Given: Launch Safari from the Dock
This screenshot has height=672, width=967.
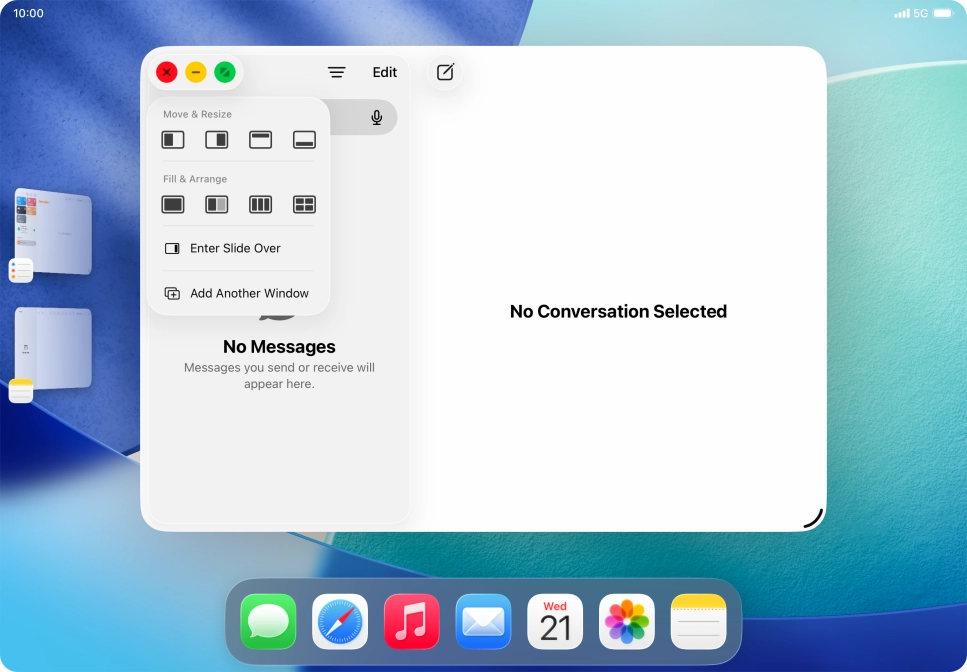Looking at the screenshot, I should click(x=339, y=621).
